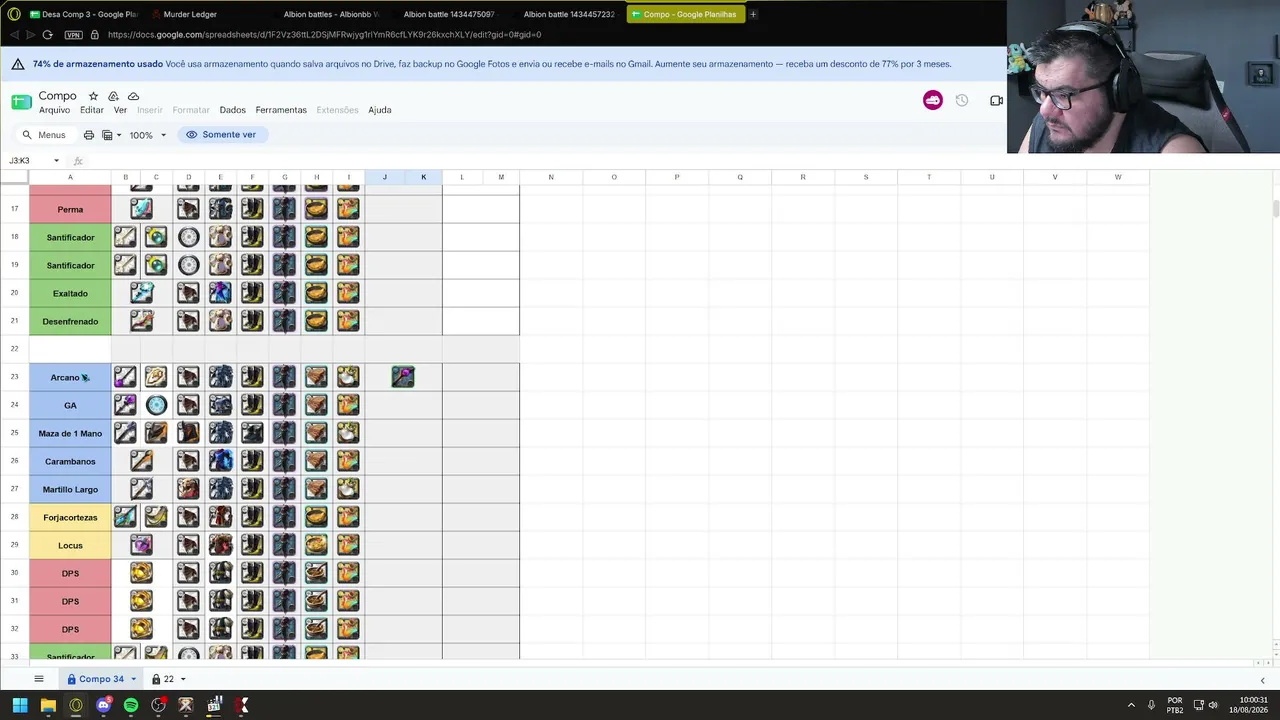The height and width of the screenshot is (720, 1280).
Task: Click the pink anonymous user avatar
Action: [933, 101]
